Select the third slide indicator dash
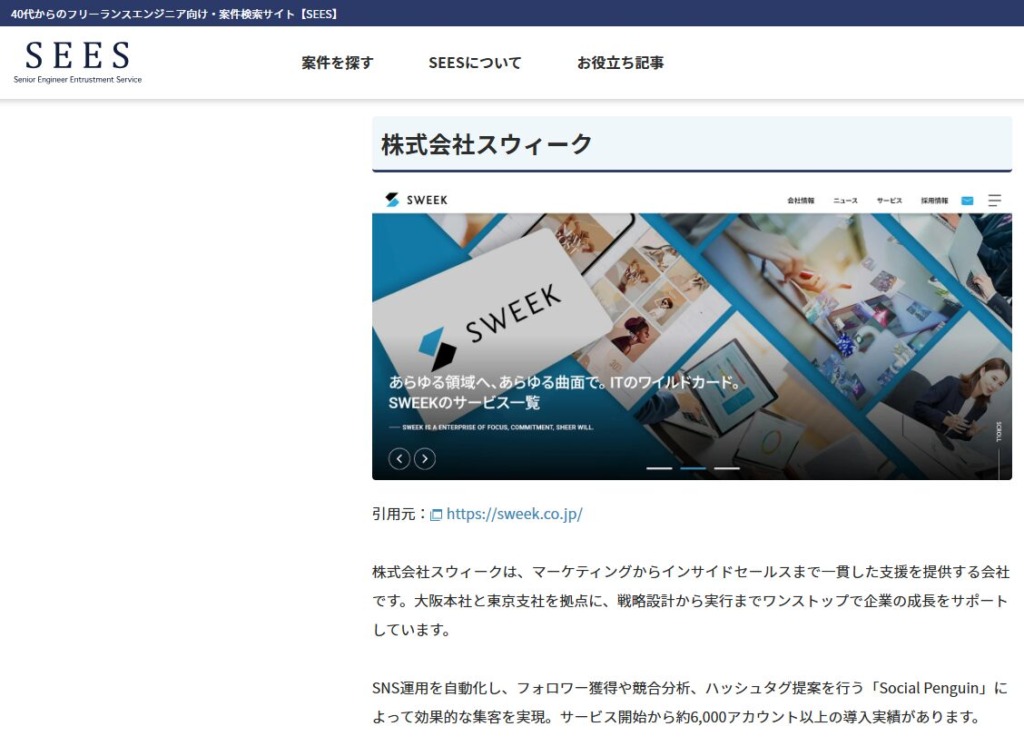 click(x=727, y=468)
